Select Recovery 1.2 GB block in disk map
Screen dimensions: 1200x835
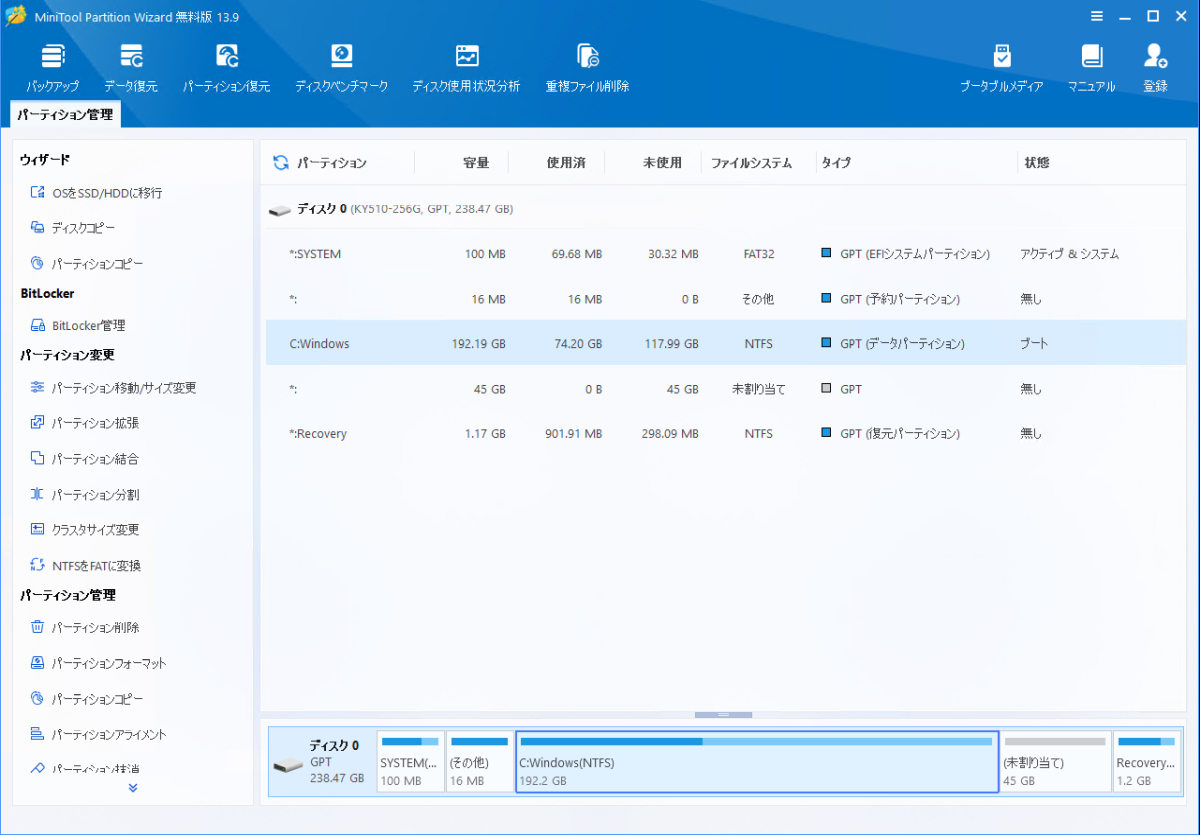coord(1146,762)
